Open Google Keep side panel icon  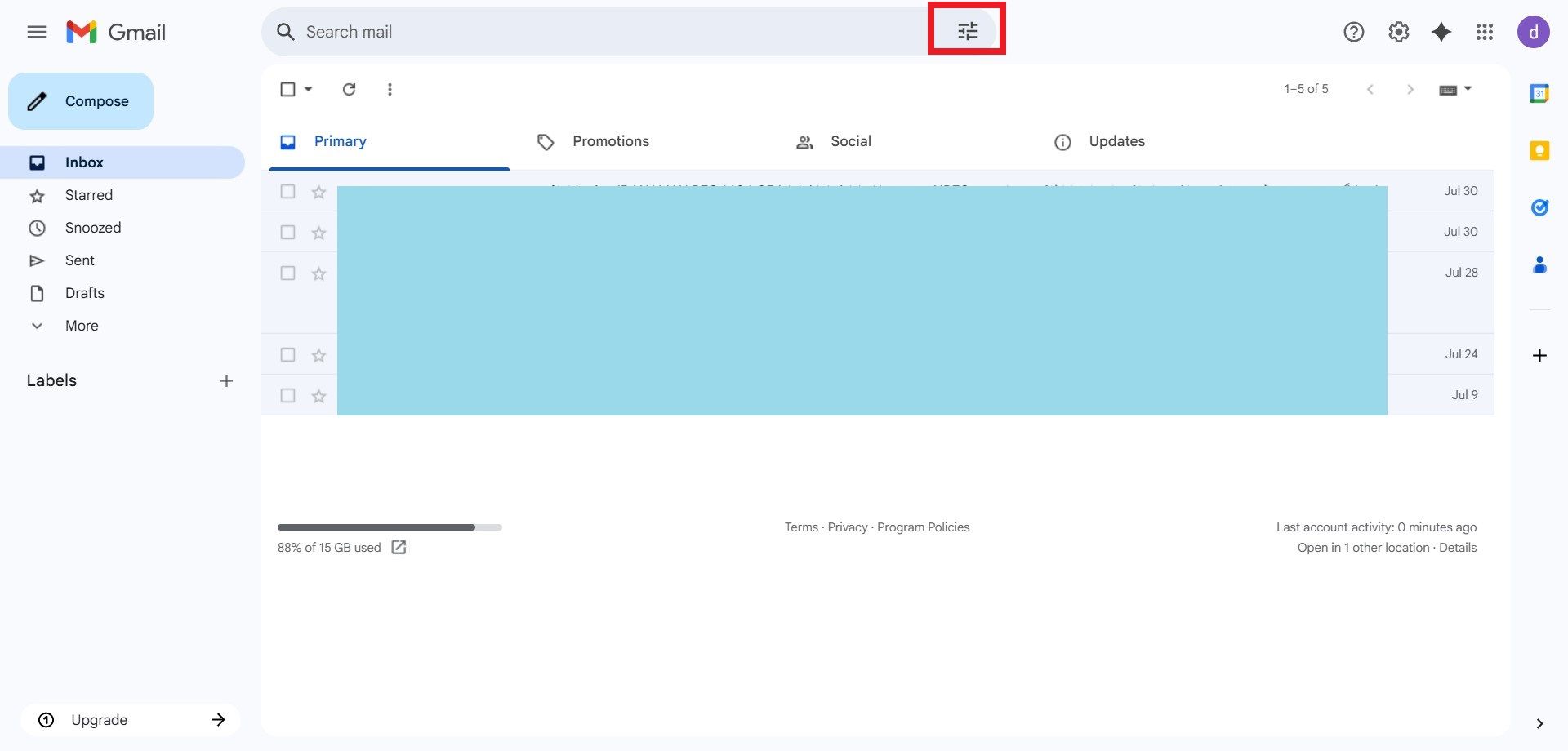click(x=1539, y=151)
